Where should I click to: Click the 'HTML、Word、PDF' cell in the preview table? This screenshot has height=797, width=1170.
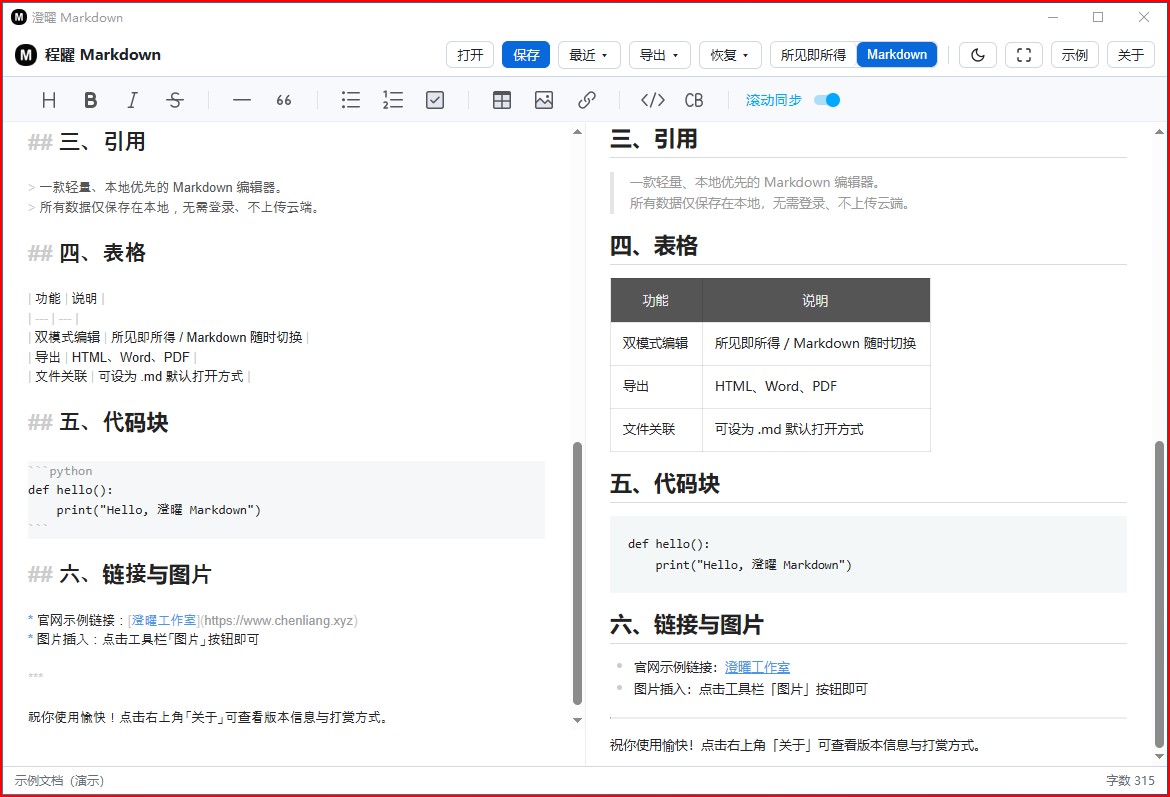coord(816,387)
